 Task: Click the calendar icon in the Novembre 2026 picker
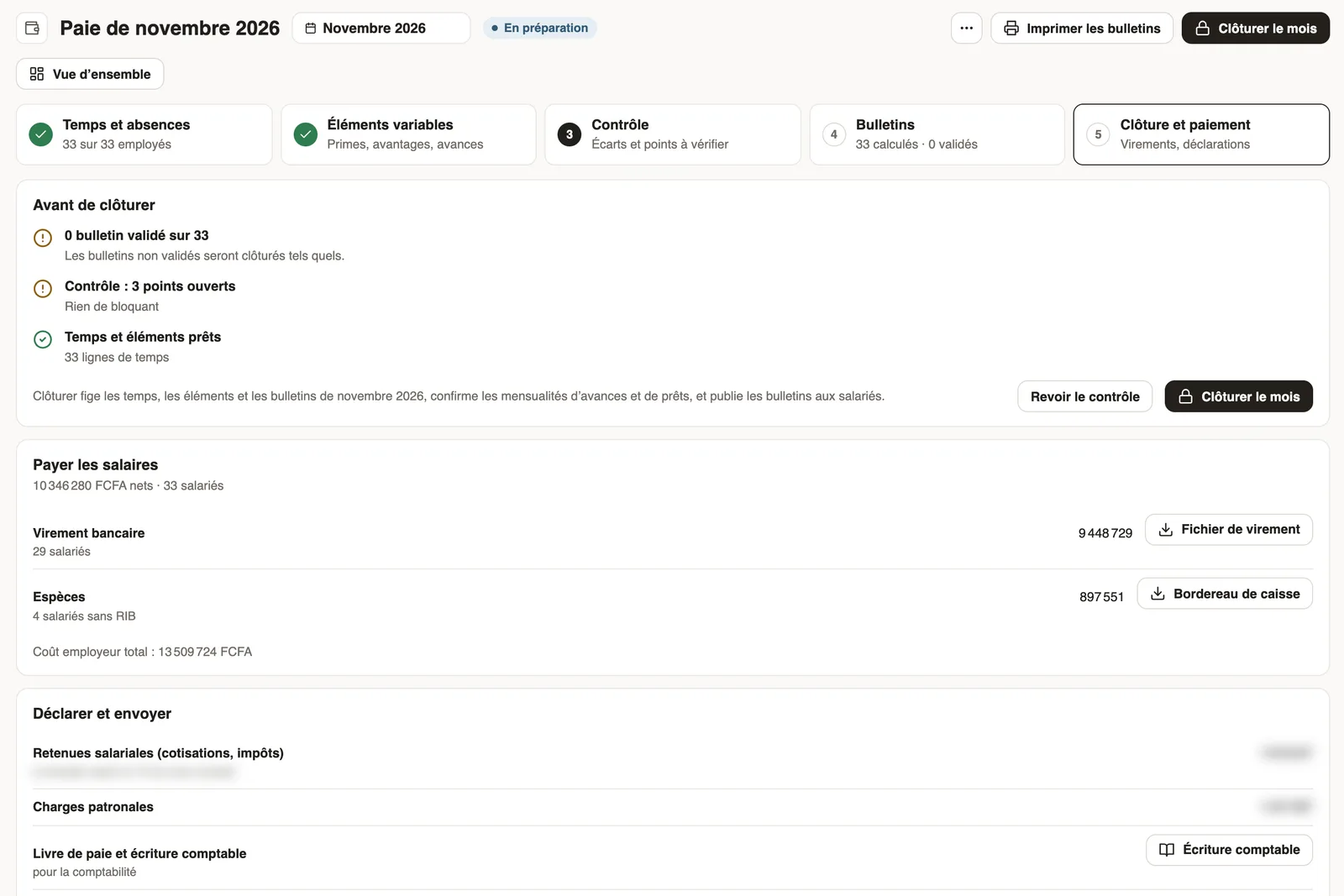tap(311, 29)
